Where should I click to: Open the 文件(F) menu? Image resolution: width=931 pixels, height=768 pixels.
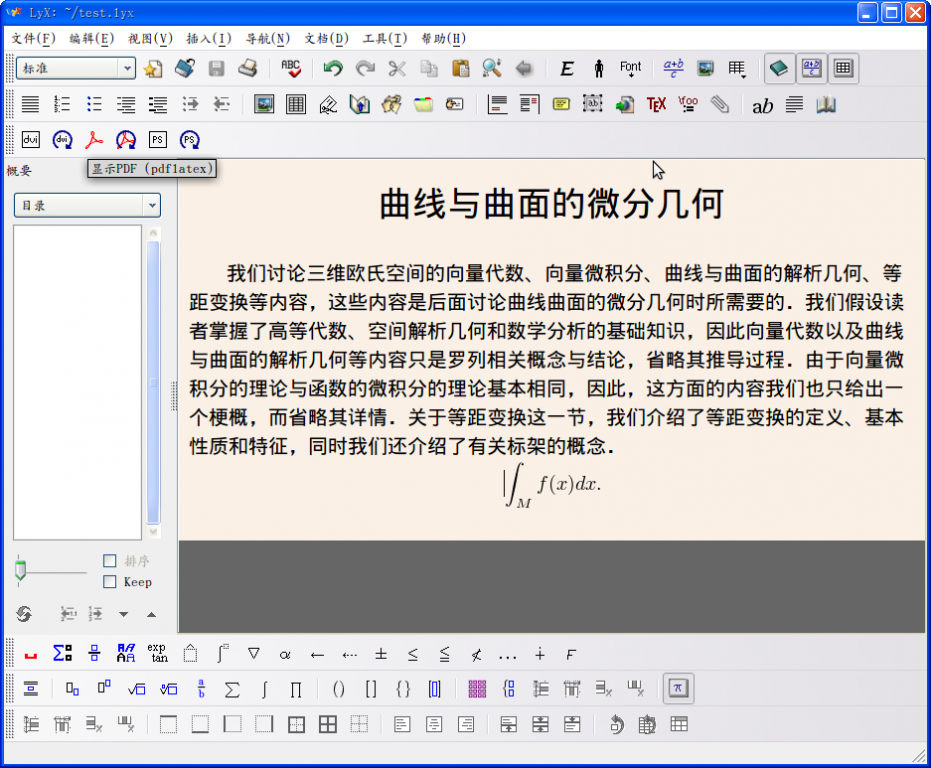tap(33, 39)
